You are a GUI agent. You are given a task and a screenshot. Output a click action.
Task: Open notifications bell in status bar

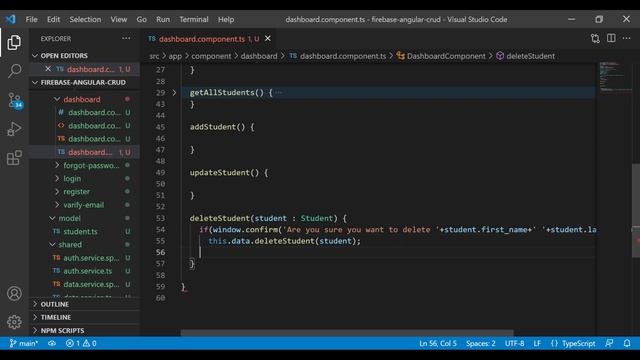coord(627,343)
